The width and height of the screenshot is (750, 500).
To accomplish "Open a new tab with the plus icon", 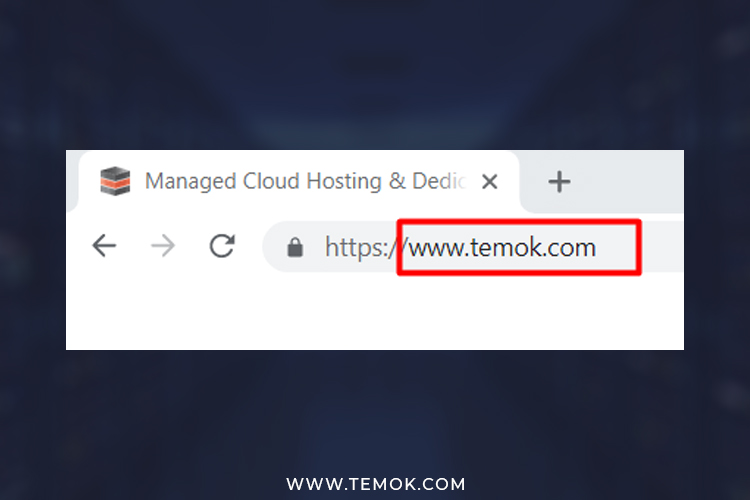I will pyautogui.click(x=559, y=182).
